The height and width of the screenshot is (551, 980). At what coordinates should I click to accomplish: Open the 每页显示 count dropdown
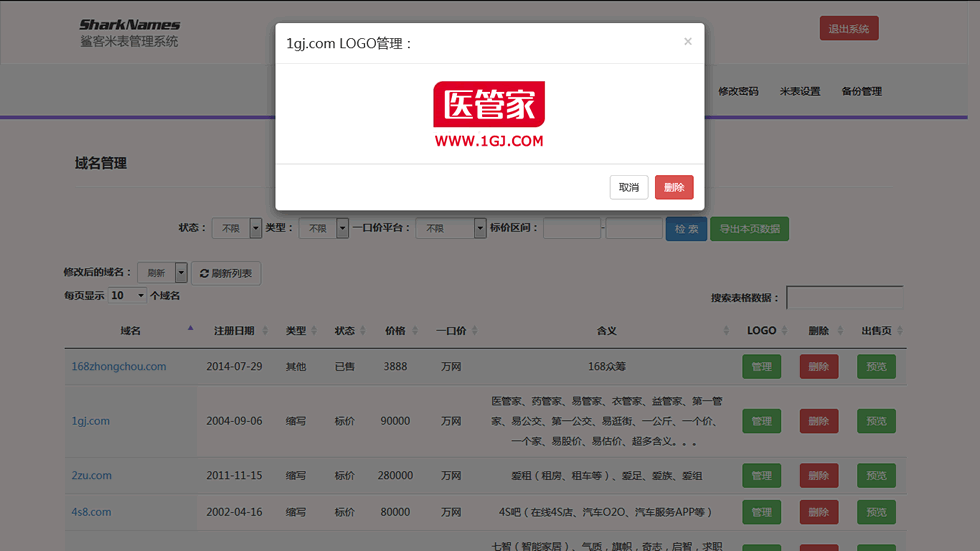click(127, 295)
